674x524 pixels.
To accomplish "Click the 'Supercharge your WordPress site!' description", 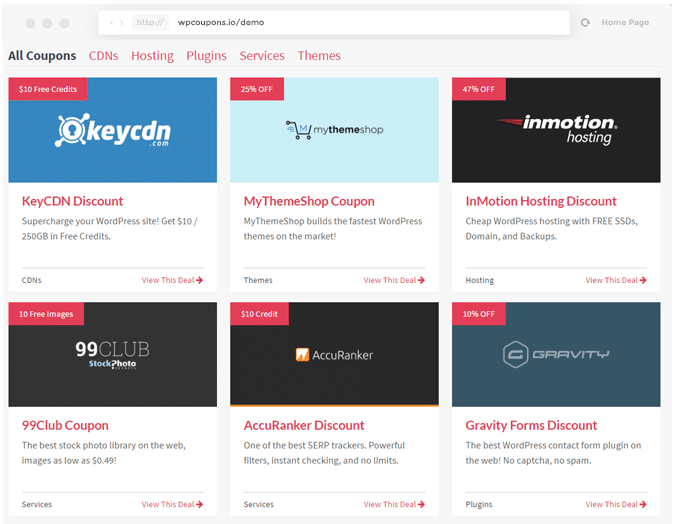I will point(110,229).
